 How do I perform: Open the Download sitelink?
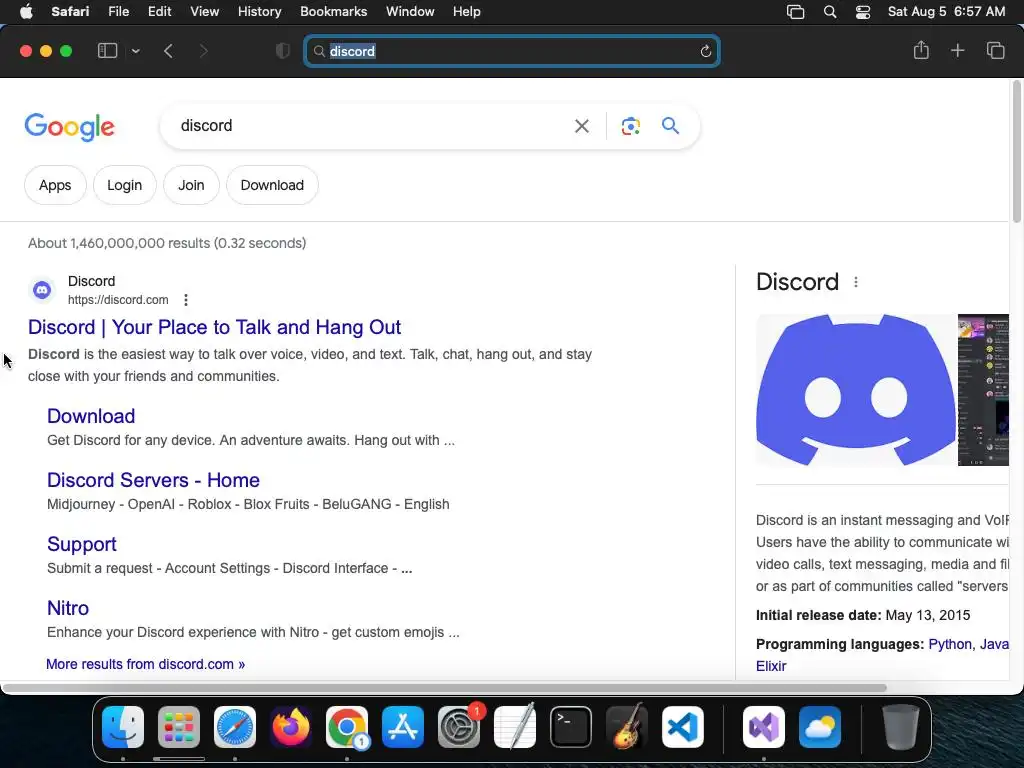pos(91,416)
